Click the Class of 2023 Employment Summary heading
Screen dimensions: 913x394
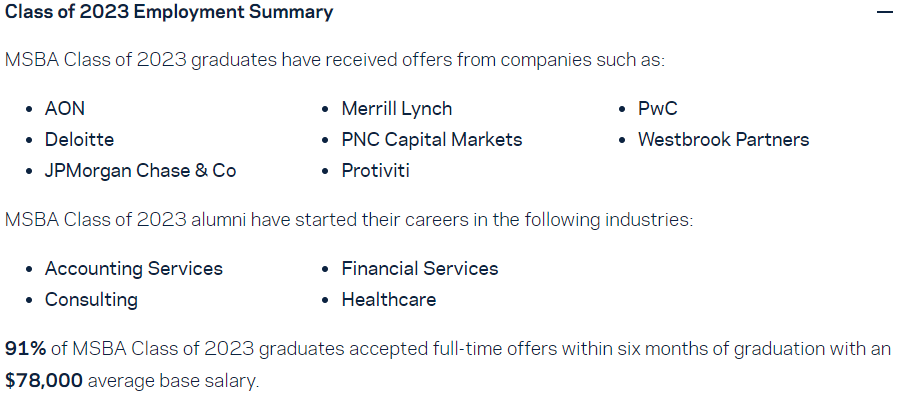pyautogui.click(x=169, y=12)
